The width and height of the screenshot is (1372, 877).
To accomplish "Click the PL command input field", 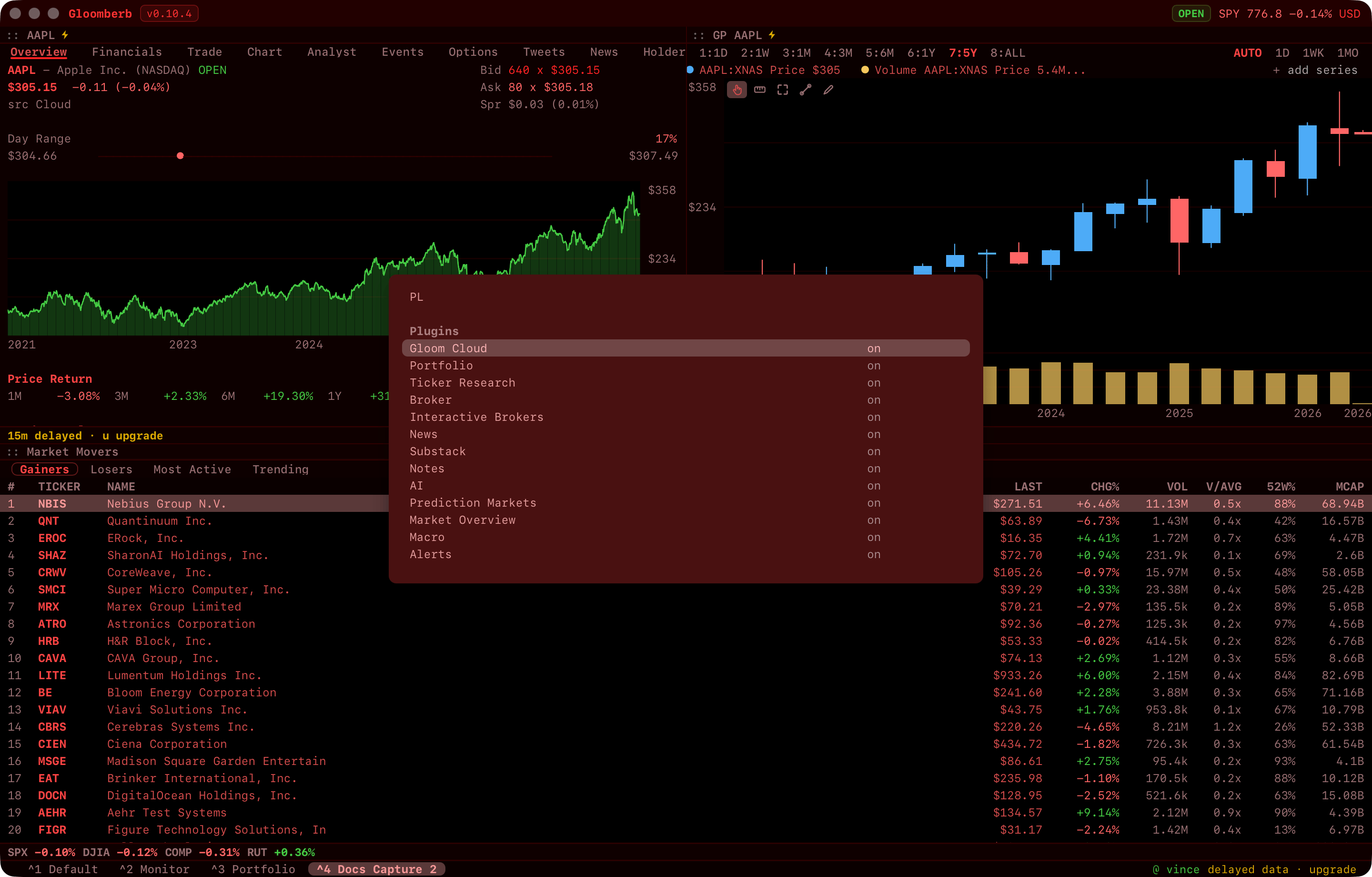I will [x=686, y=297].
